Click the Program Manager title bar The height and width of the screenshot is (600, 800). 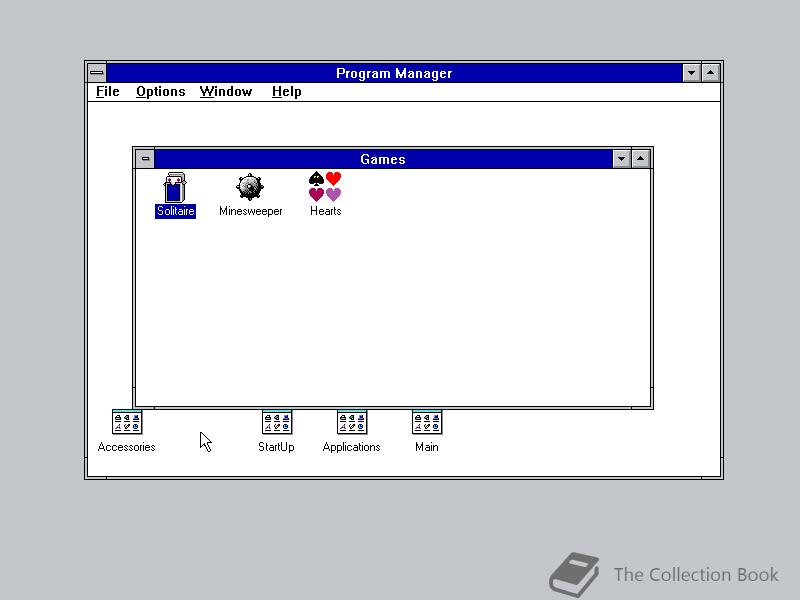pyautogui.click(x=394, y=73)
